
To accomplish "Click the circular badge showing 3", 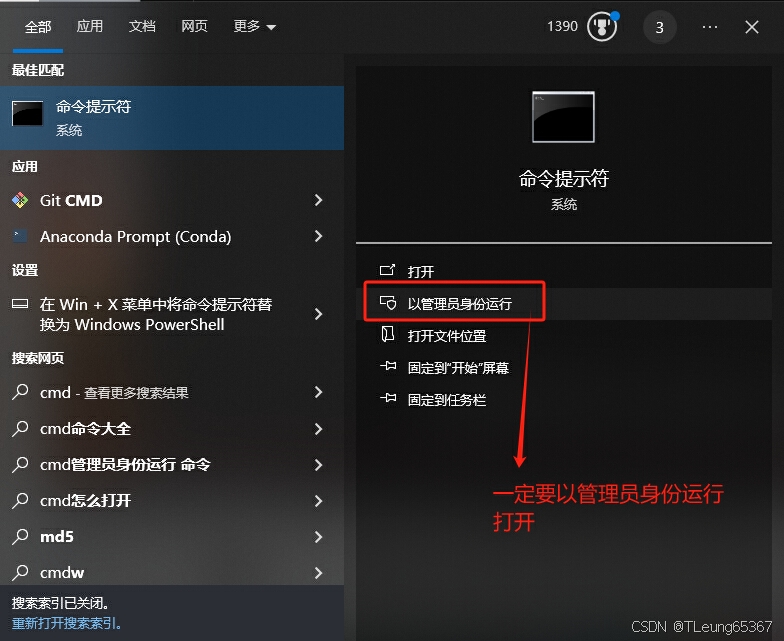I will [x=660, y=27].
